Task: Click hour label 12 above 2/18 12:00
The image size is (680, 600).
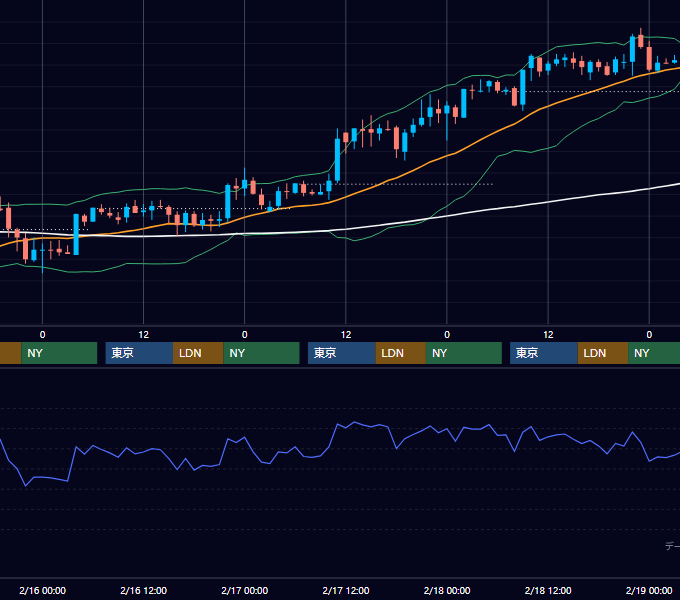Action: tap(548, 335)
